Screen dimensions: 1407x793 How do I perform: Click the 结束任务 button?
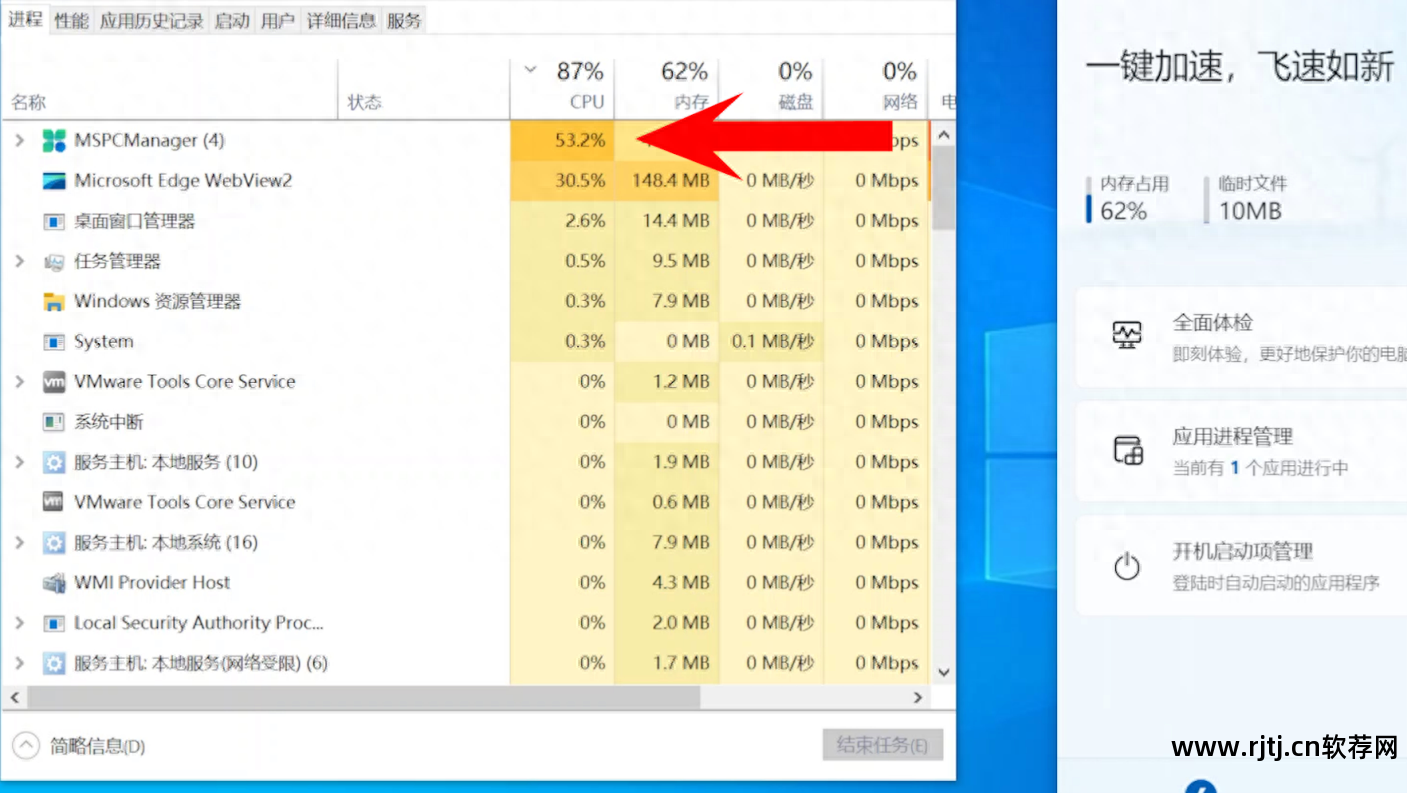point(882,745)
